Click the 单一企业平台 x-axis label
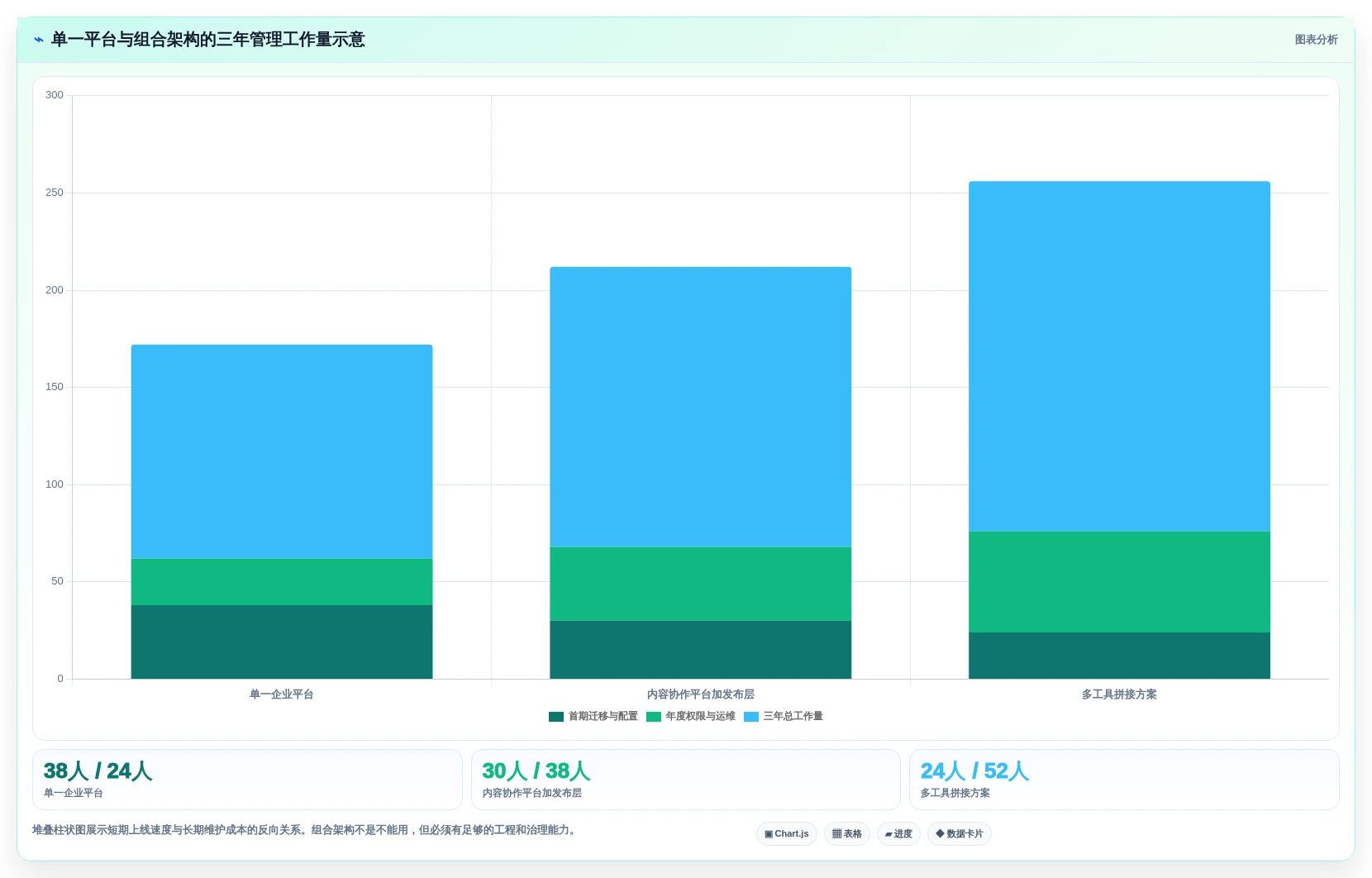Viewport: 1372px width, 878px height. 282,694
